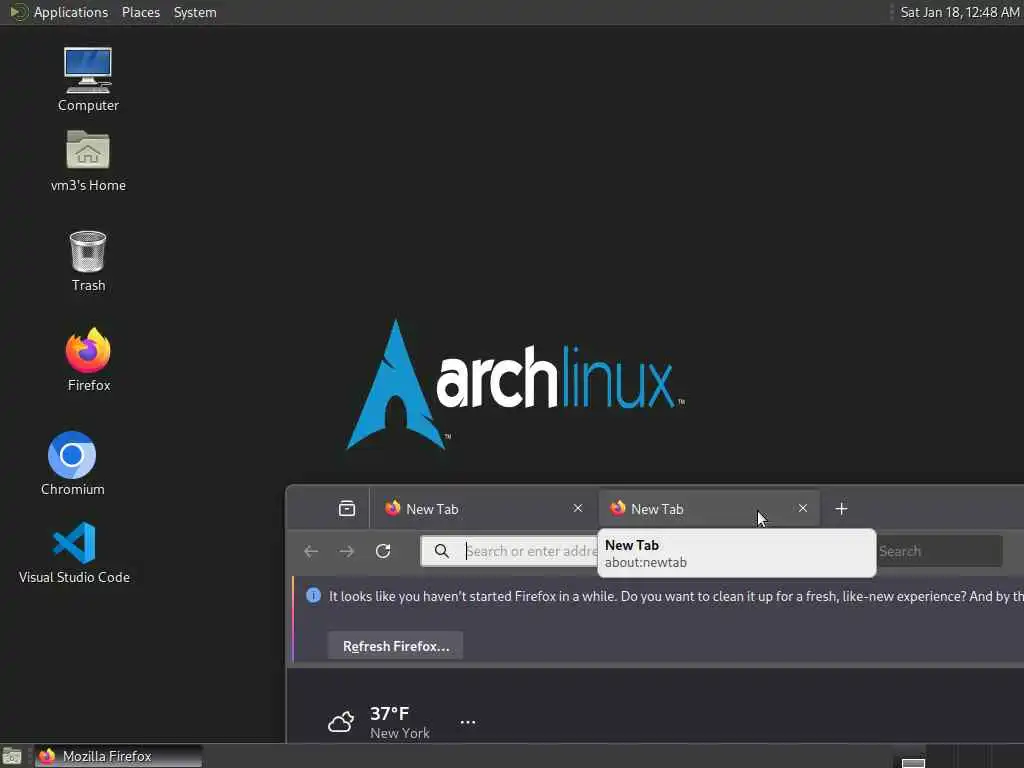Screen dimensions: 1024x768
Task: Click the Mozilla Firefox taskbar button
Action: click(x=118, y=756)
